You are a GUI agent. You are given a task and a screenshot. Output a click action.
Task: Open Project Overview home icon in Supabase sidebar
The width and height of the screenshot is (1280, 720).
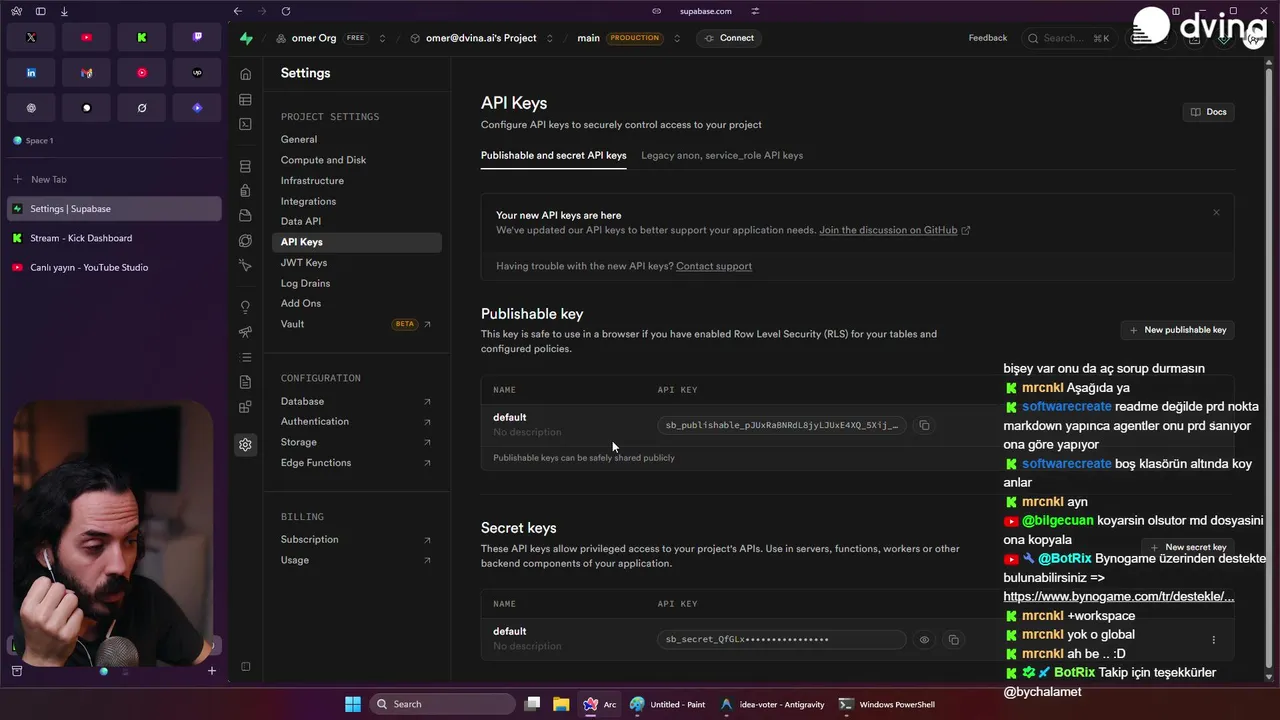pos(245,74)
